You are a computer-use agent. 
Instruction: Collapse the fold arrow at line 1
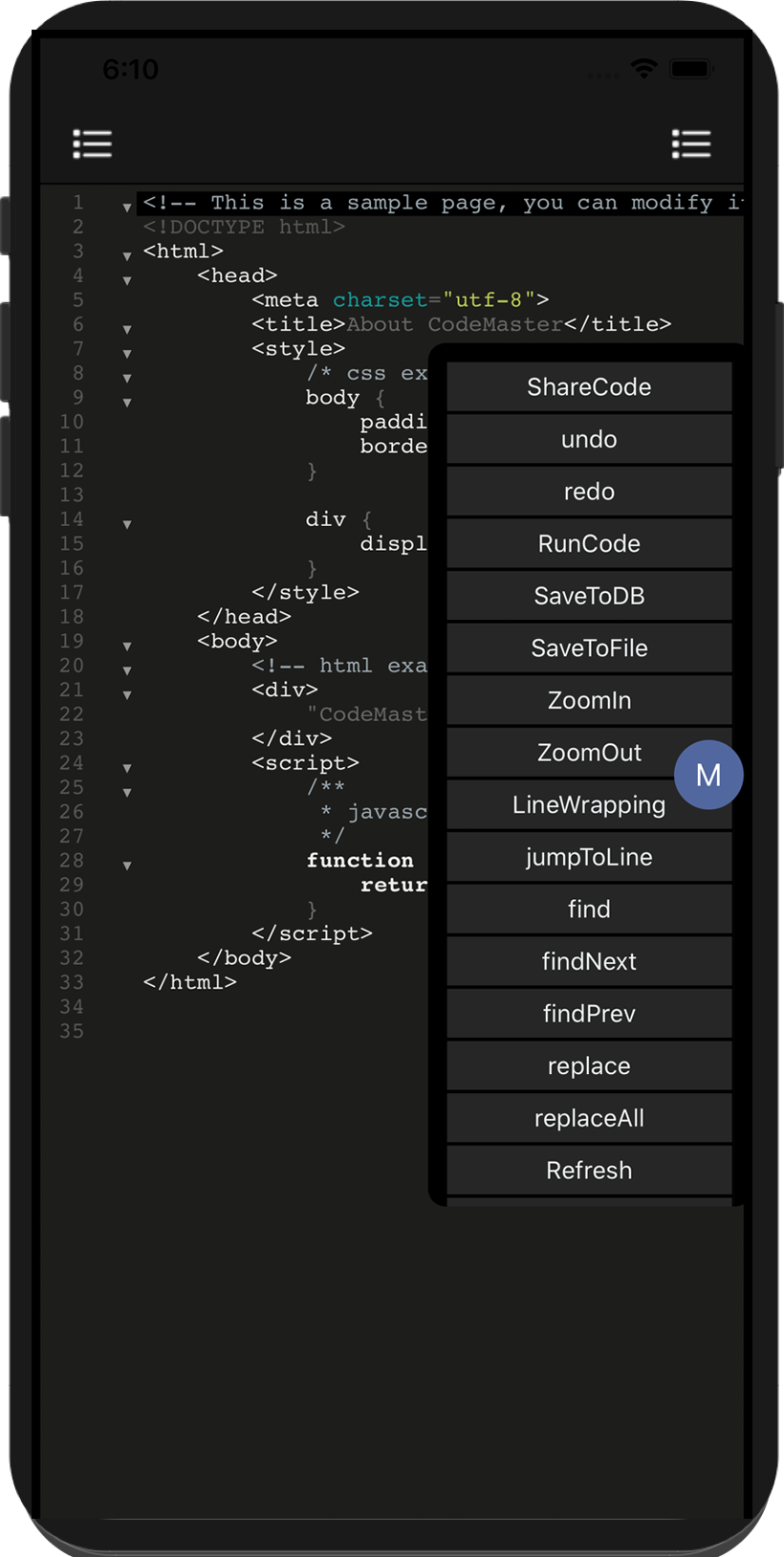click(x=127, y=208)
